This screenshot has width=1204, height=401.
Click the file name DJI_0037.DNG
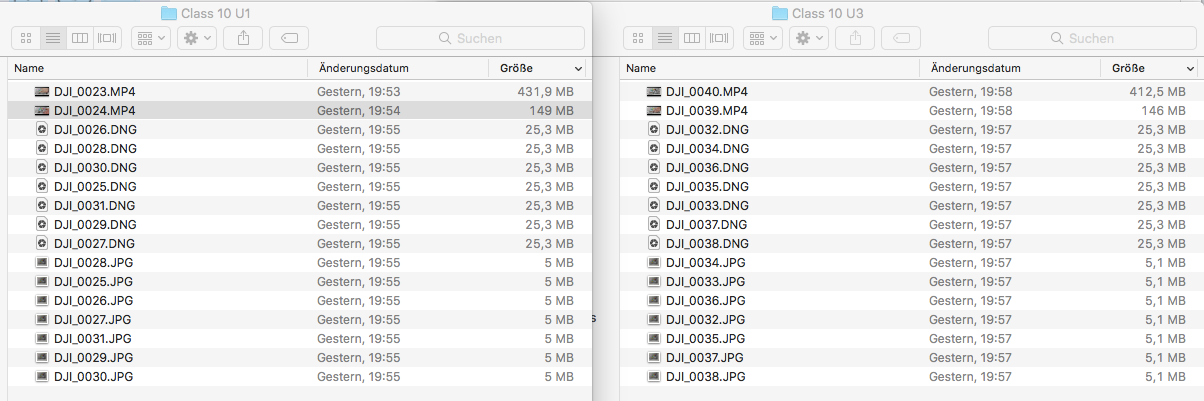click(707, 224)
